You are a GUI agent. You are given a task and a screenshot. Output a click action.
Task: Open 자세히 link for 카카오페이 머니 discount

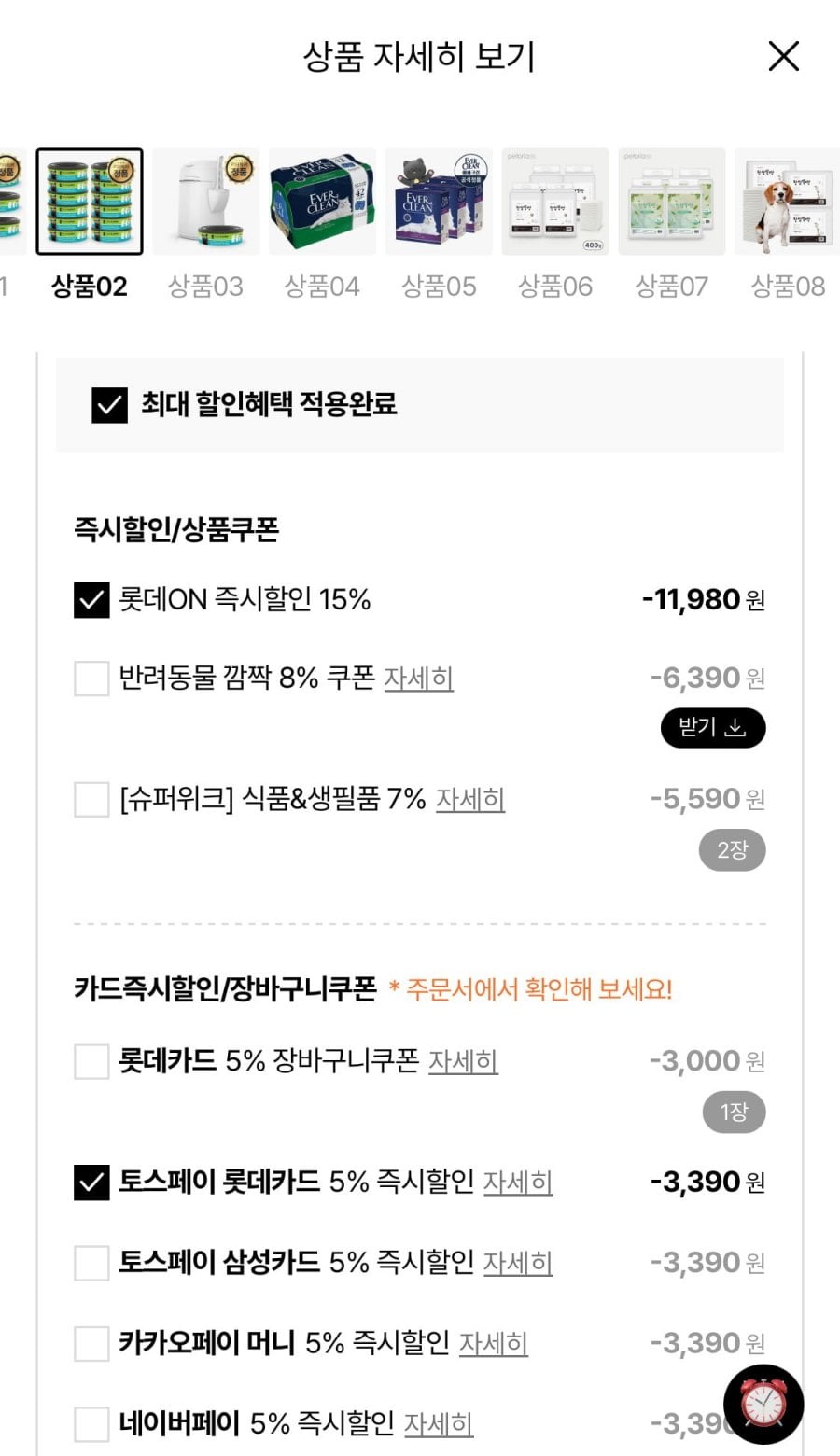point(493,1343)
